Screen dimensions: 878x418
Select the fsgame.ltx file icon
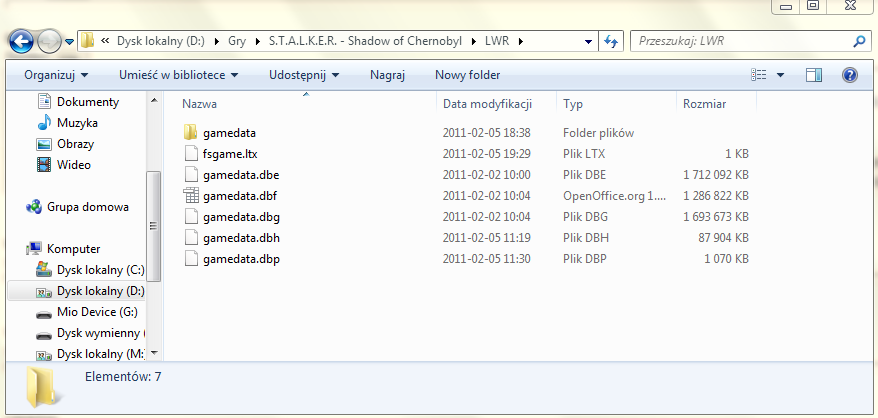(x=191, y=154)
